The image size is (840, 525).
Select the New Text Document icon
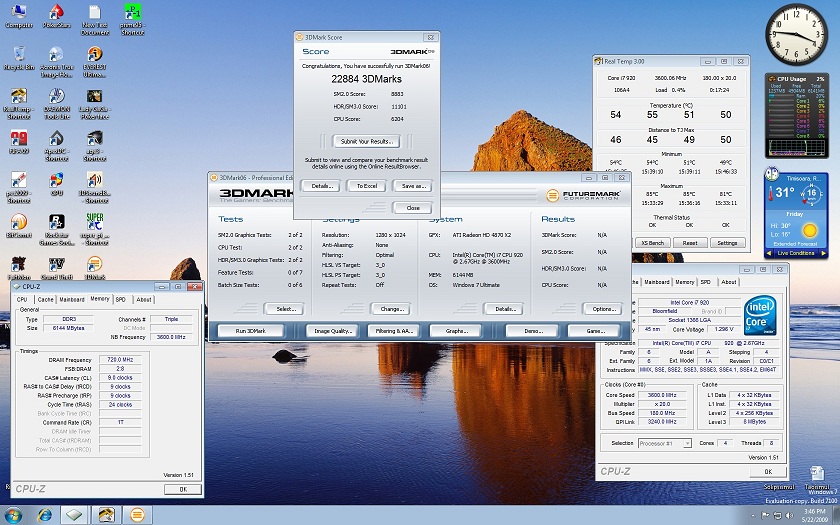95,20
